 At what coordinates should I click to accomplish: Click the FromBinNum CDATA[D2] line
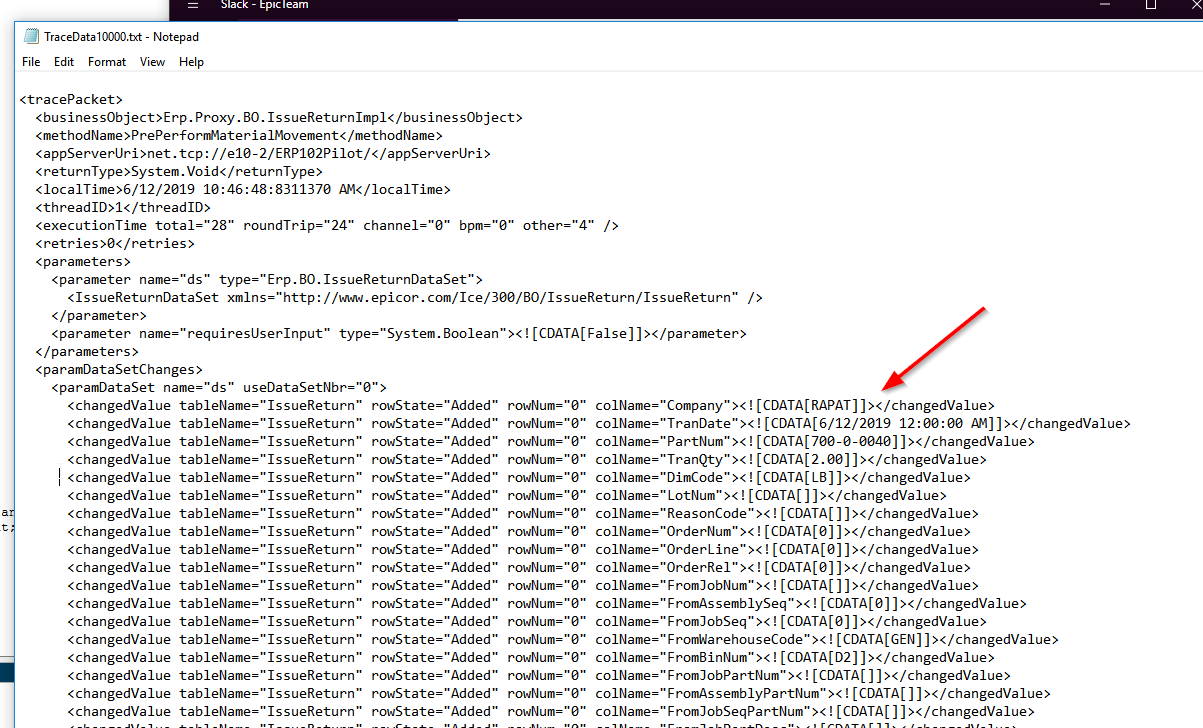click(531, 658)
